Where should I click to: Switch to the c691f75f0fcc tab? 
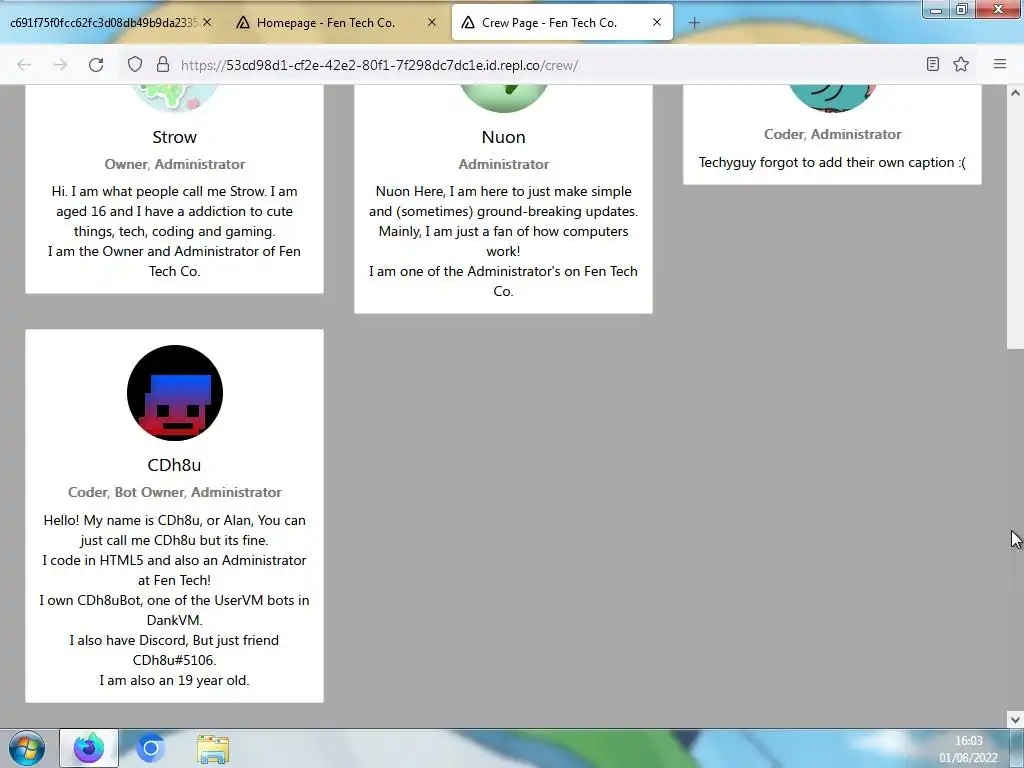pyautogui.click(x=103, y=23)
